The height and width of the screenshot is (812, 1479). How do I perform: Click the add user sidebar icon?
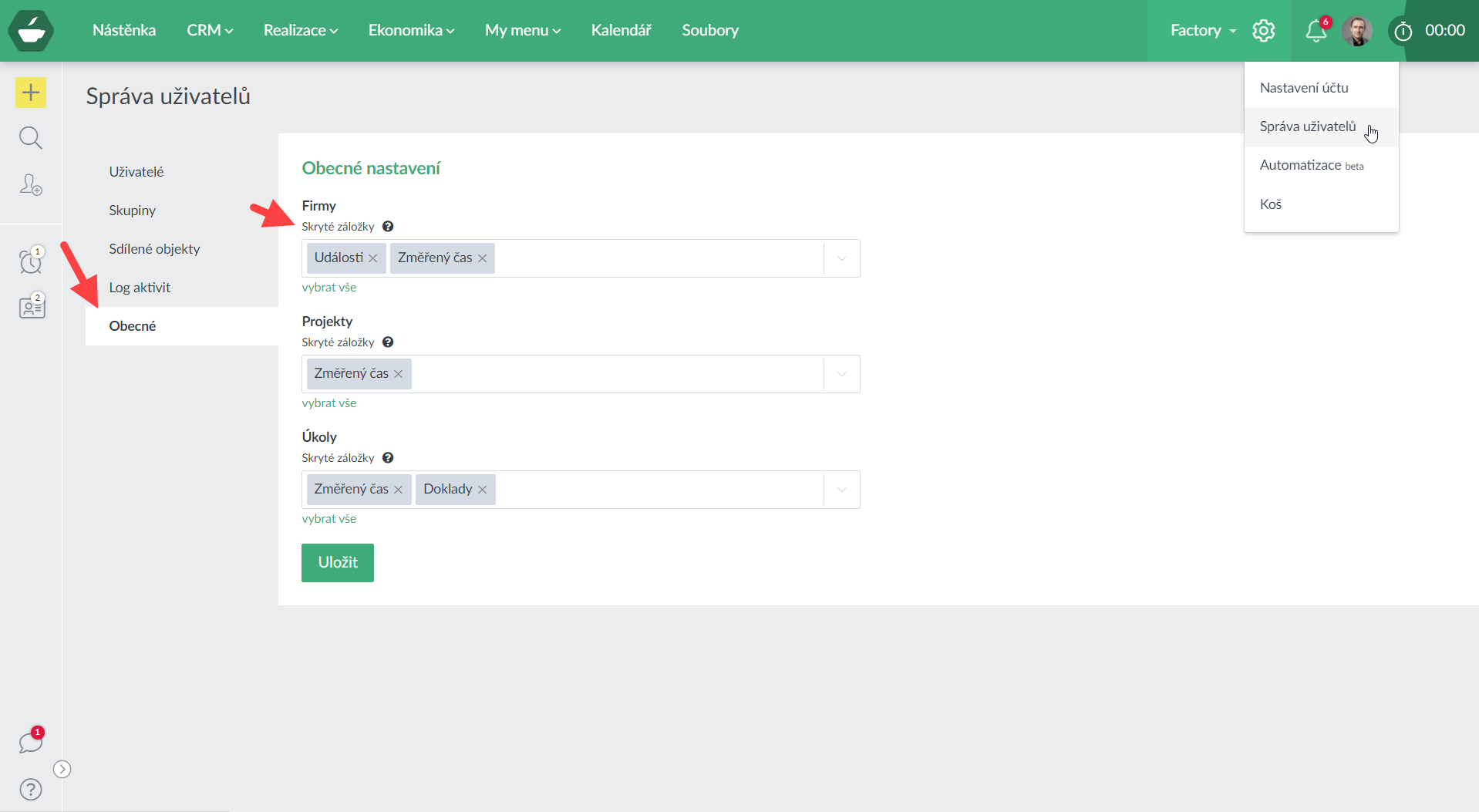pos(31,184)
